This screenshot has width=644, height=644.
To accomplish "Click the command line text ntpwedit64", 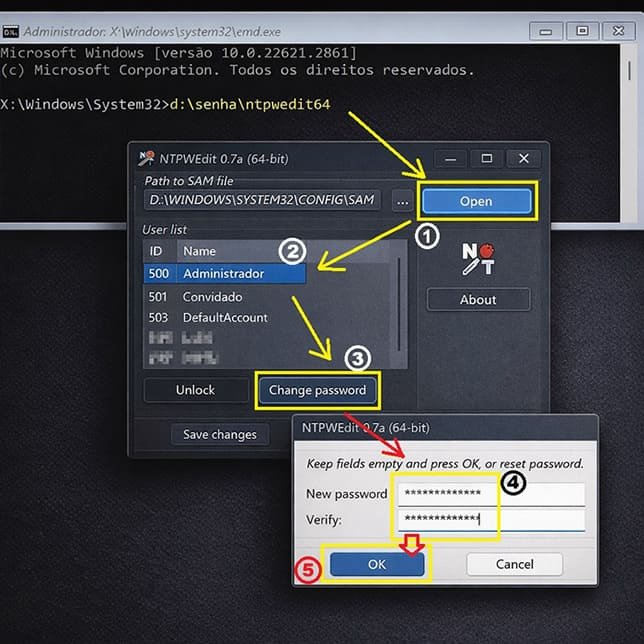I will [x=288, y=104].
